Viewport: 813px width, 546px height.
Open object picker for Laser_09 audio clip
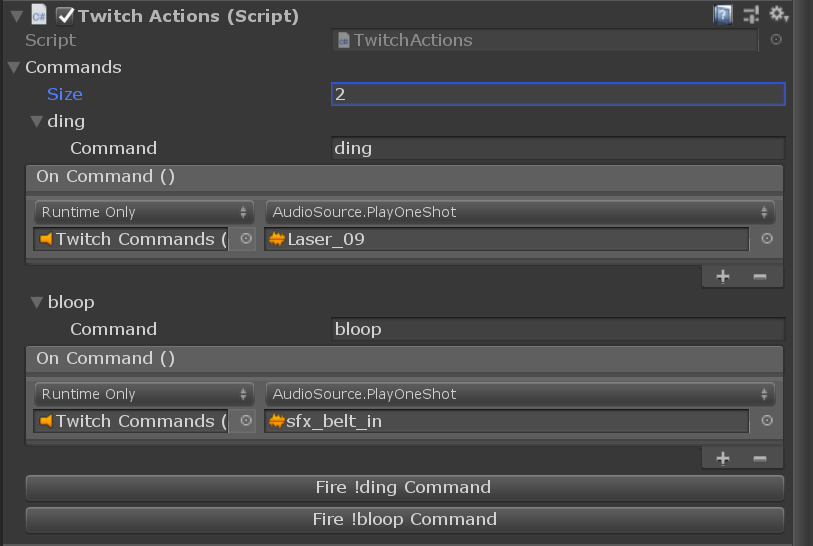(767, 239)
